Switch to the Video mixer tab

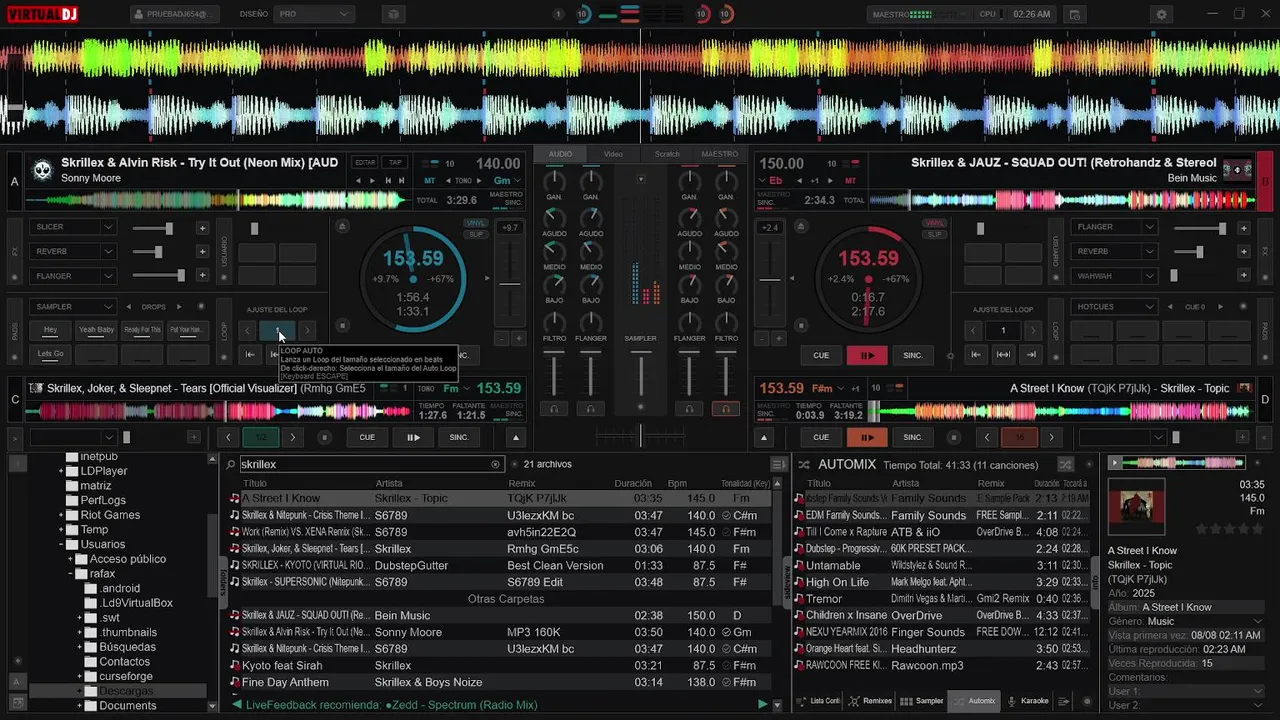[613, 154]
